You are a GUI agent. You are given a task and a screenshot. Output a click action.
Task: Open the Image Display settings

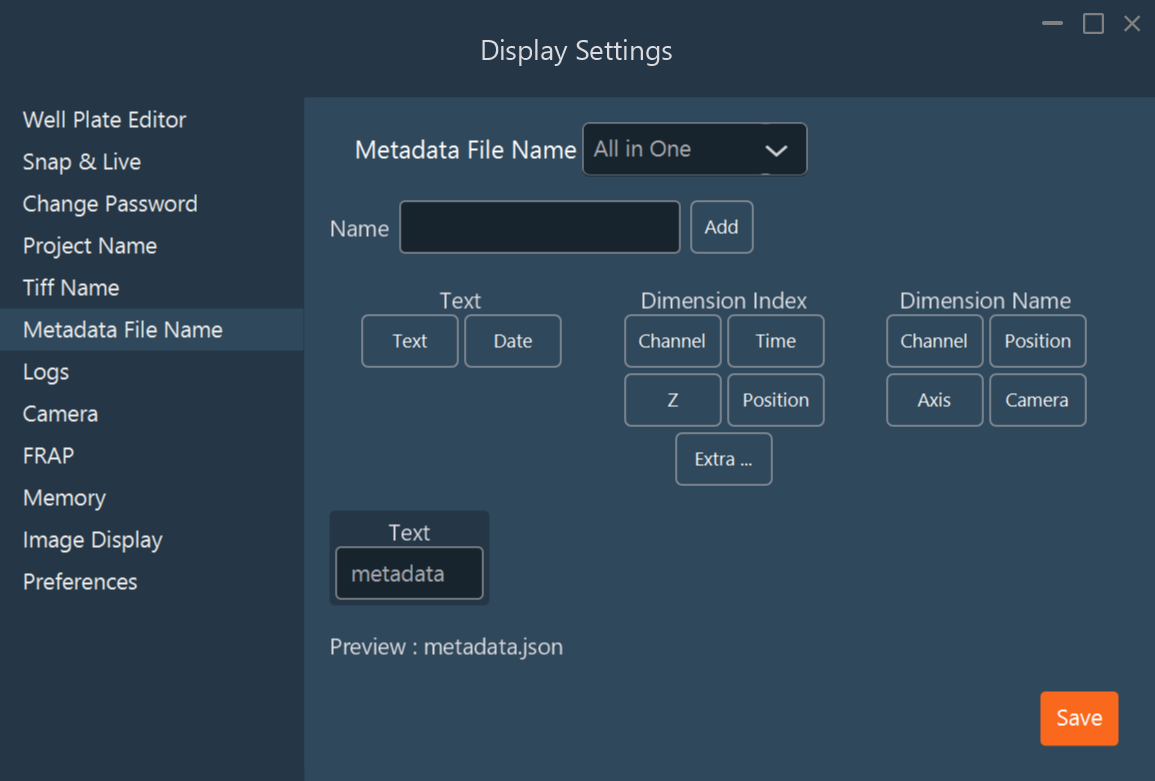[92, 539]
